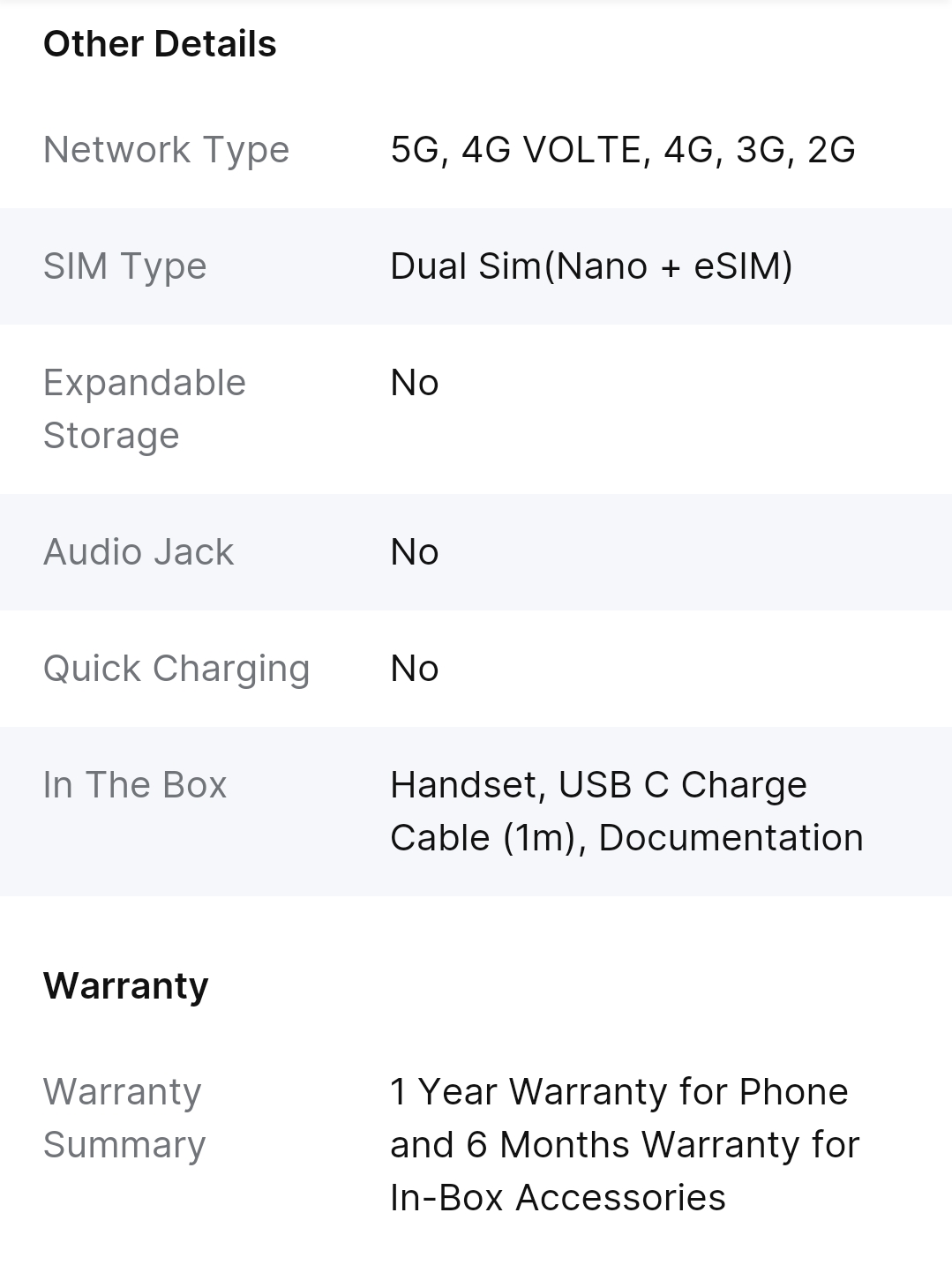Select the Quick Charging label
This screenshot has height=1265, width=952.
[x=176, y=669]
